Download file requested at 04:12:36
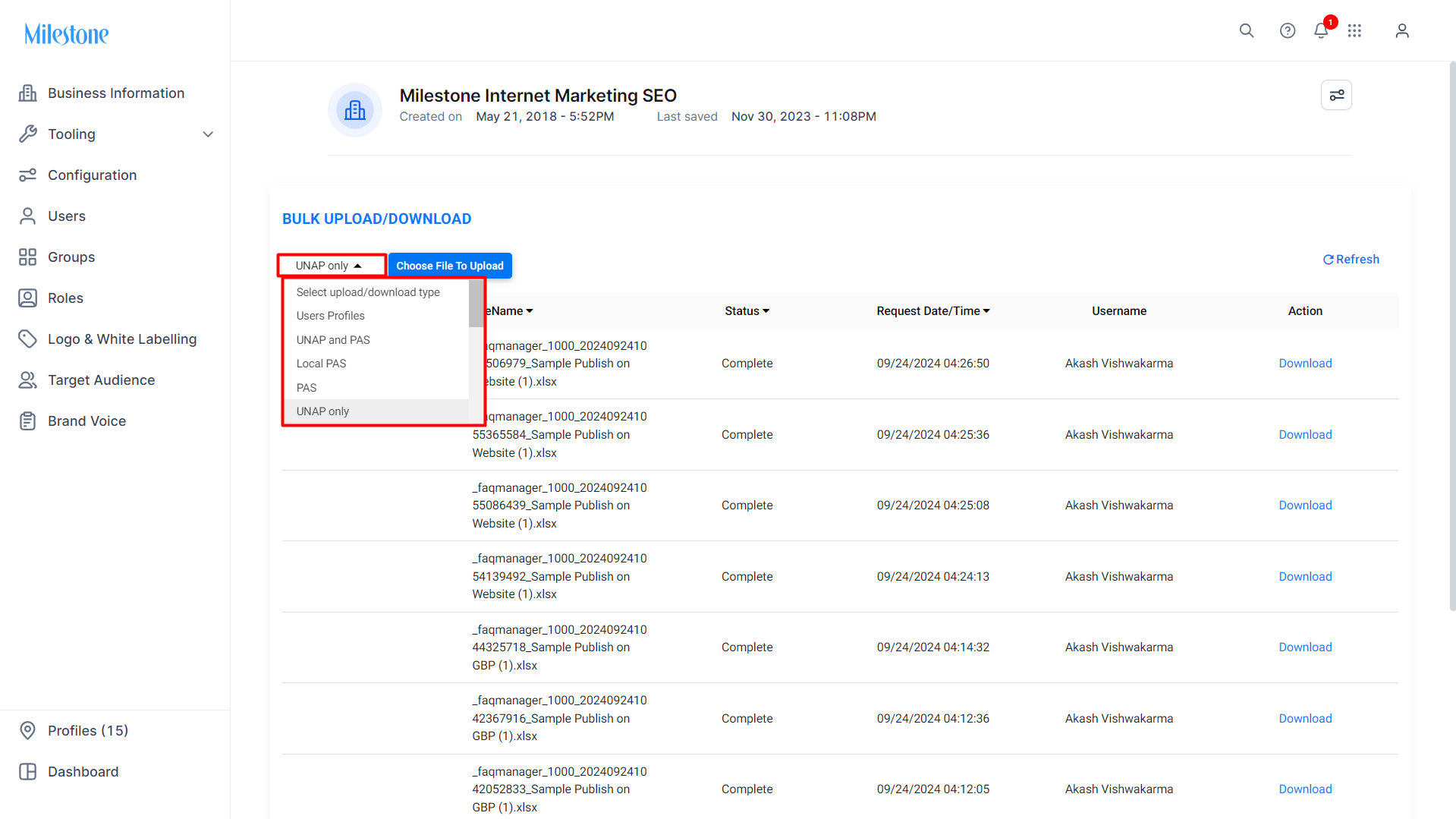 tap(1305, 719)
